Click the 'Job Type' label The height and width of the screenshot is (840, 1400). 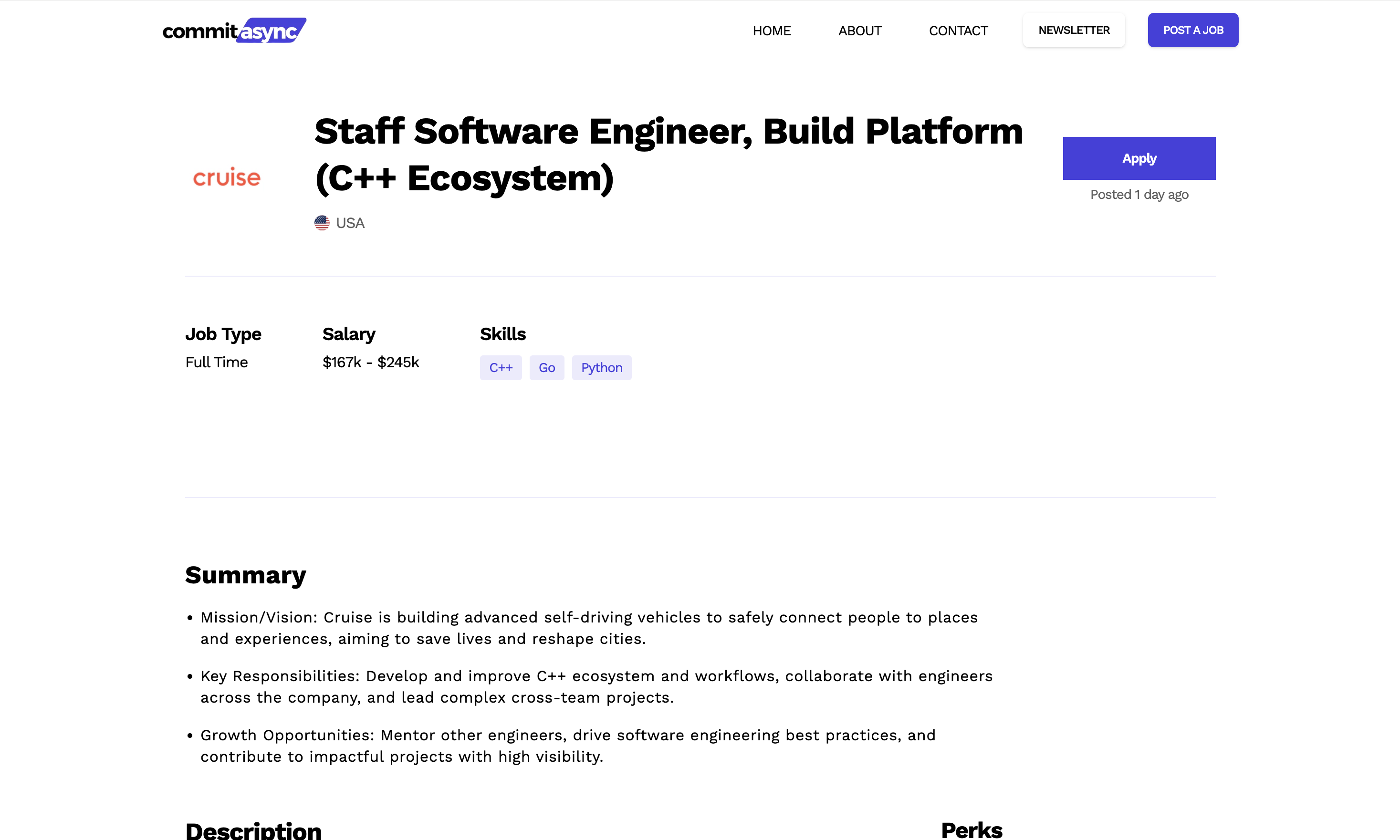223,334
